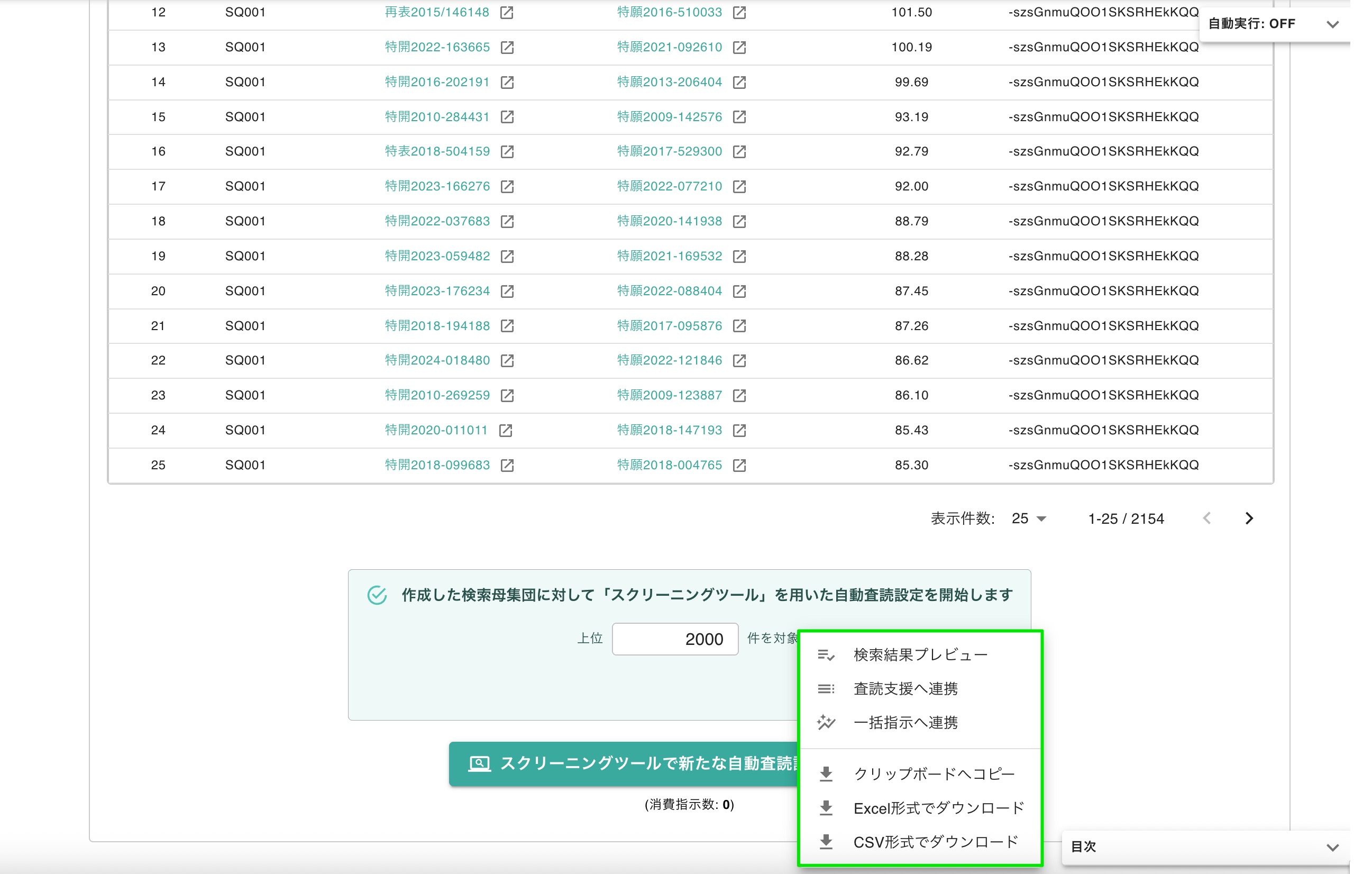Open external link icon next to 特願2022-088404
The image size is (1372, 874).
point(739,291)
